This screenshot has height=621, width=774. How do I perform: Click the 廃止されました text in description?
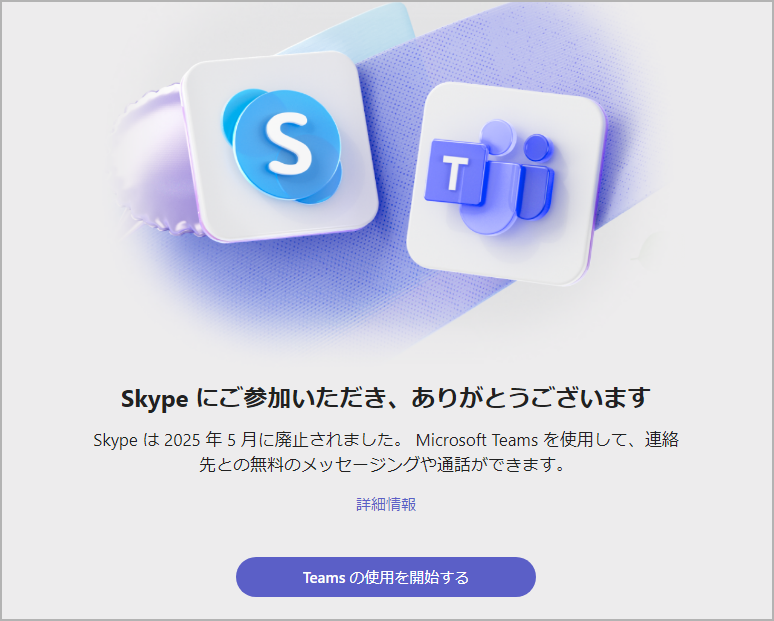(x=334, y=440)
